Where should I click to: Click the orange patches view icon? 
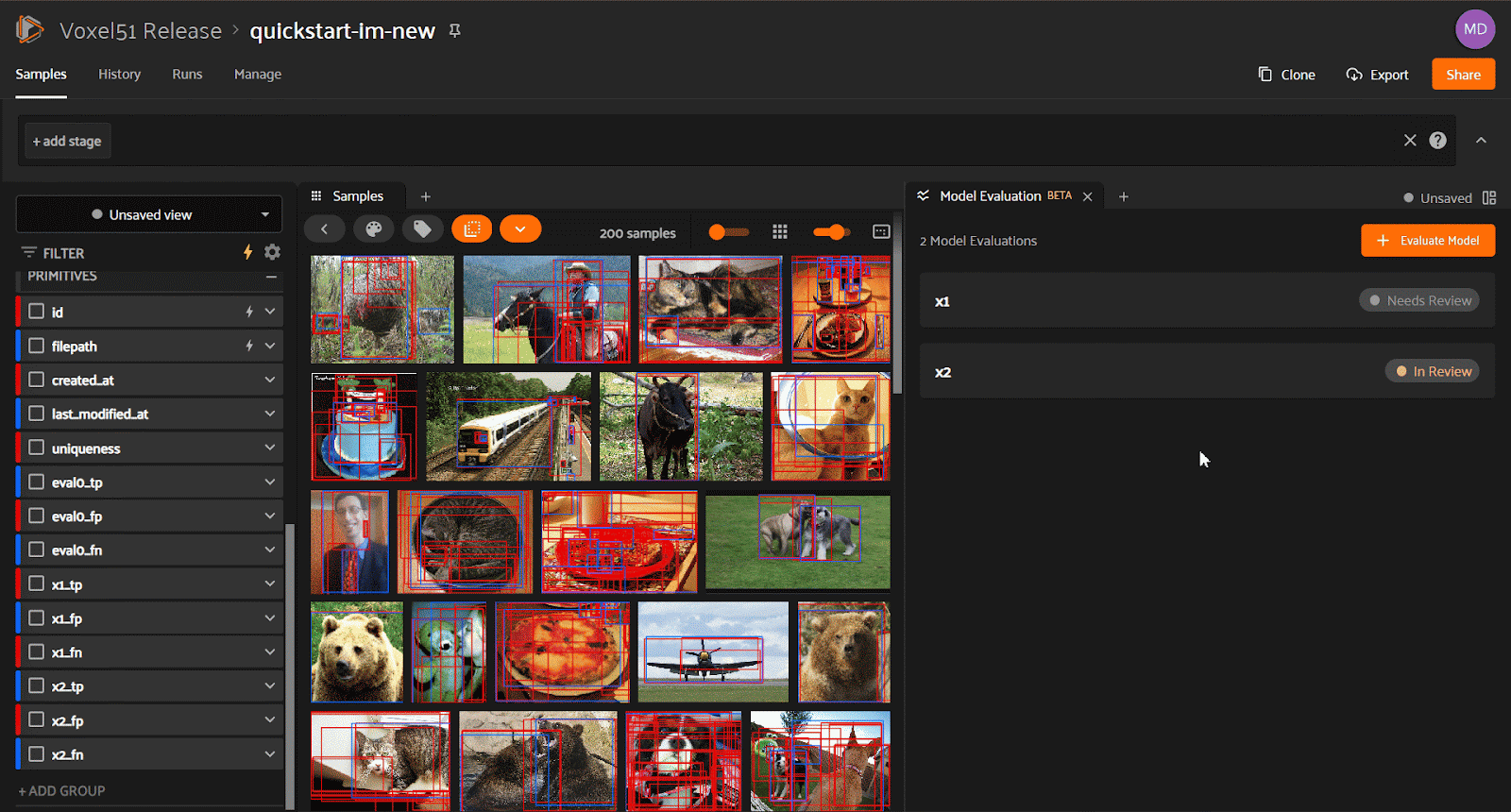point(471,228)
